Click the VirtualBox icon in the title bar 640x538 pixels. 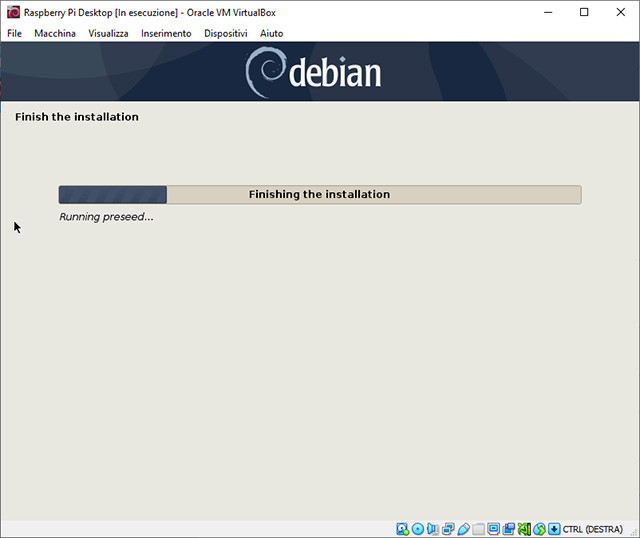pyautogui.click(x=12, y=12)
